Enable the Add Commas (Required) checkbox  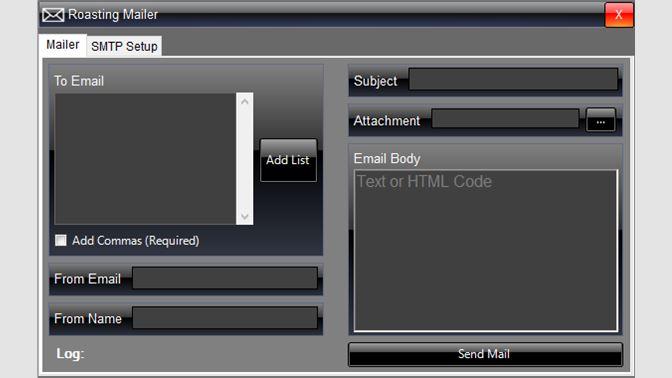[x=61, y=240]
